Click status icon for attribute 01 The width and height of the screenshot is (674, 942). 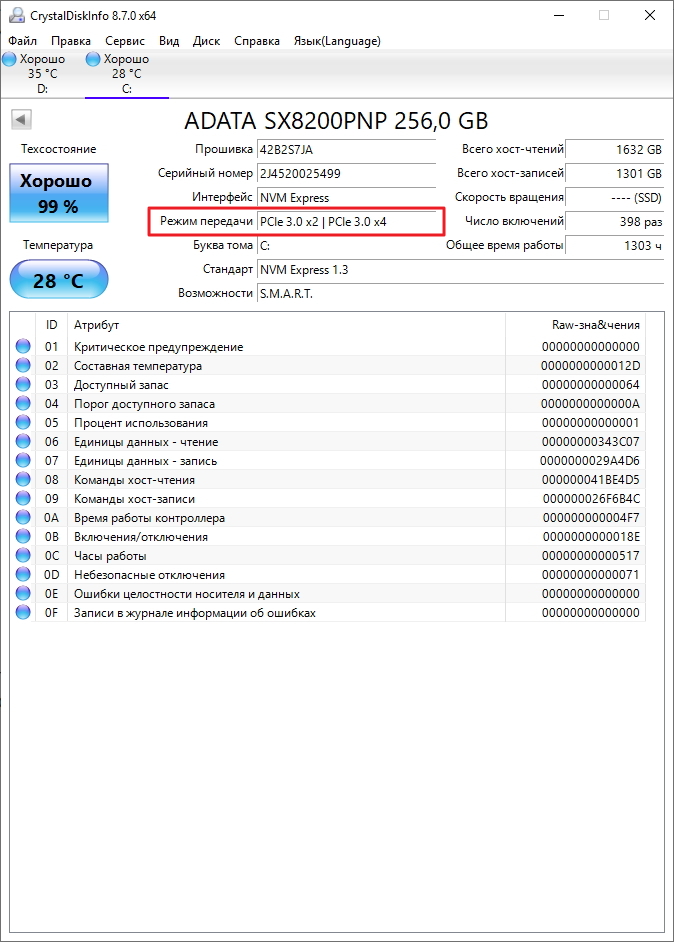click(23, 346)
